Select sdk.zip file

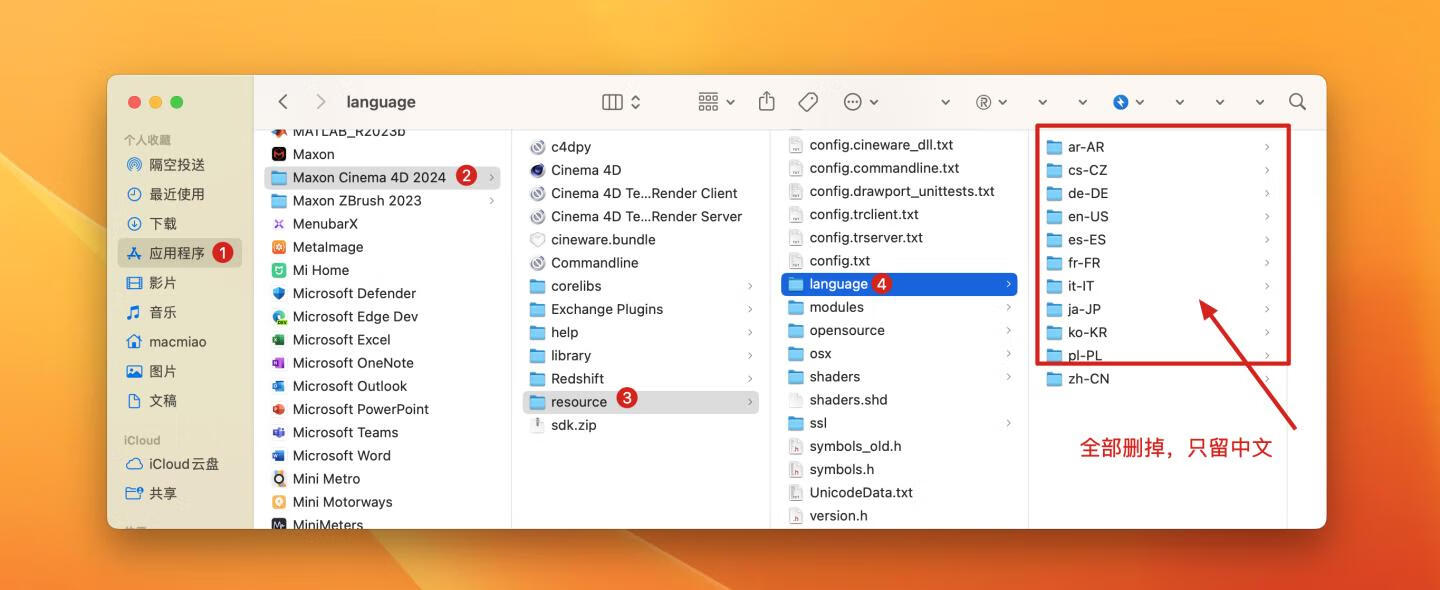pos(641,425)
